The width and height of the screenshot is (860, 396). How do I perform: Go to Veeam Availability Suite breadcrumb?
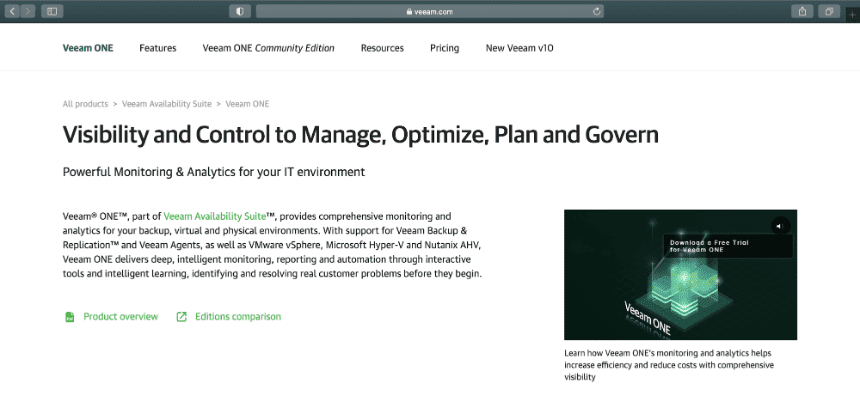(167, 104)
